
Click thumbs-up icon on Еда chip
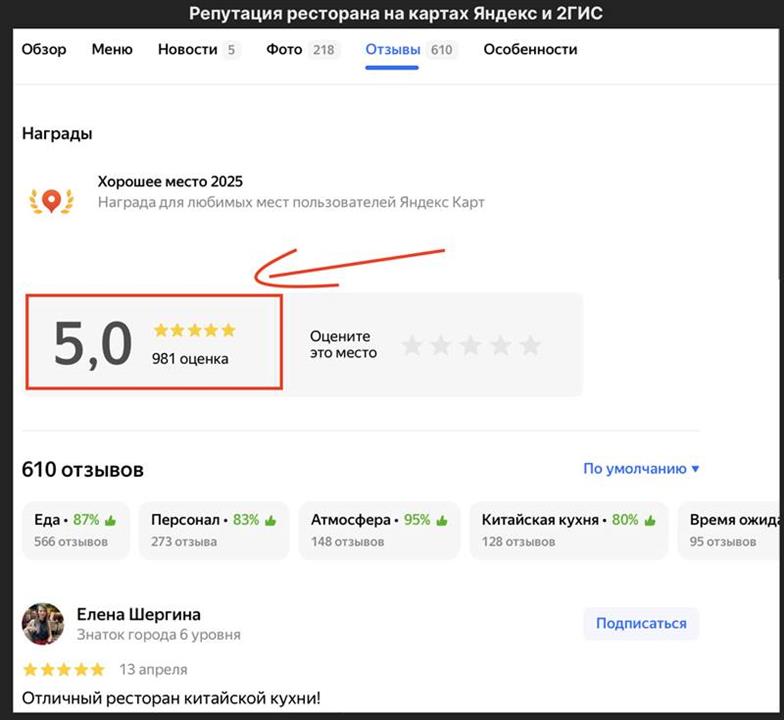(110, 520)
